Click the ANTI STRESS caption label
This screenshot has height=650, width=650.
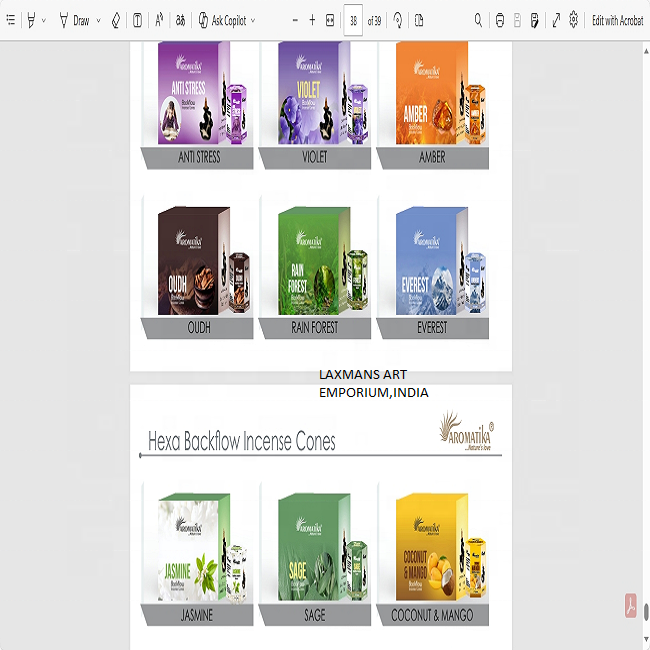tap(199, 158)
